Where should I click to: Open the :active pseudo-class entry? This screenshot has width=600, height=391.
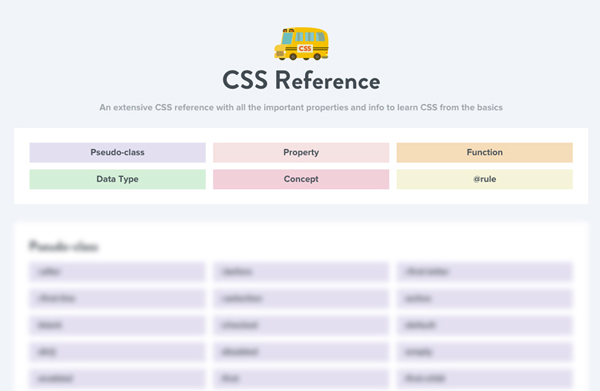(x=484, y=298)
